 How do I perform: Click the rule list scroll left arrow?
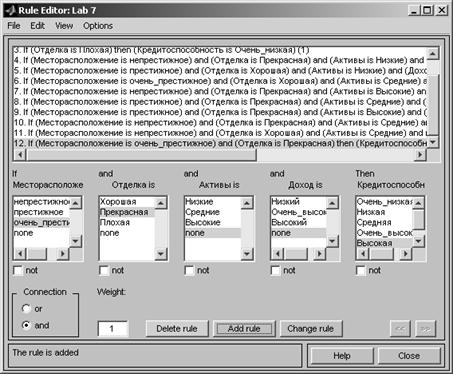(x=20, y=155)
